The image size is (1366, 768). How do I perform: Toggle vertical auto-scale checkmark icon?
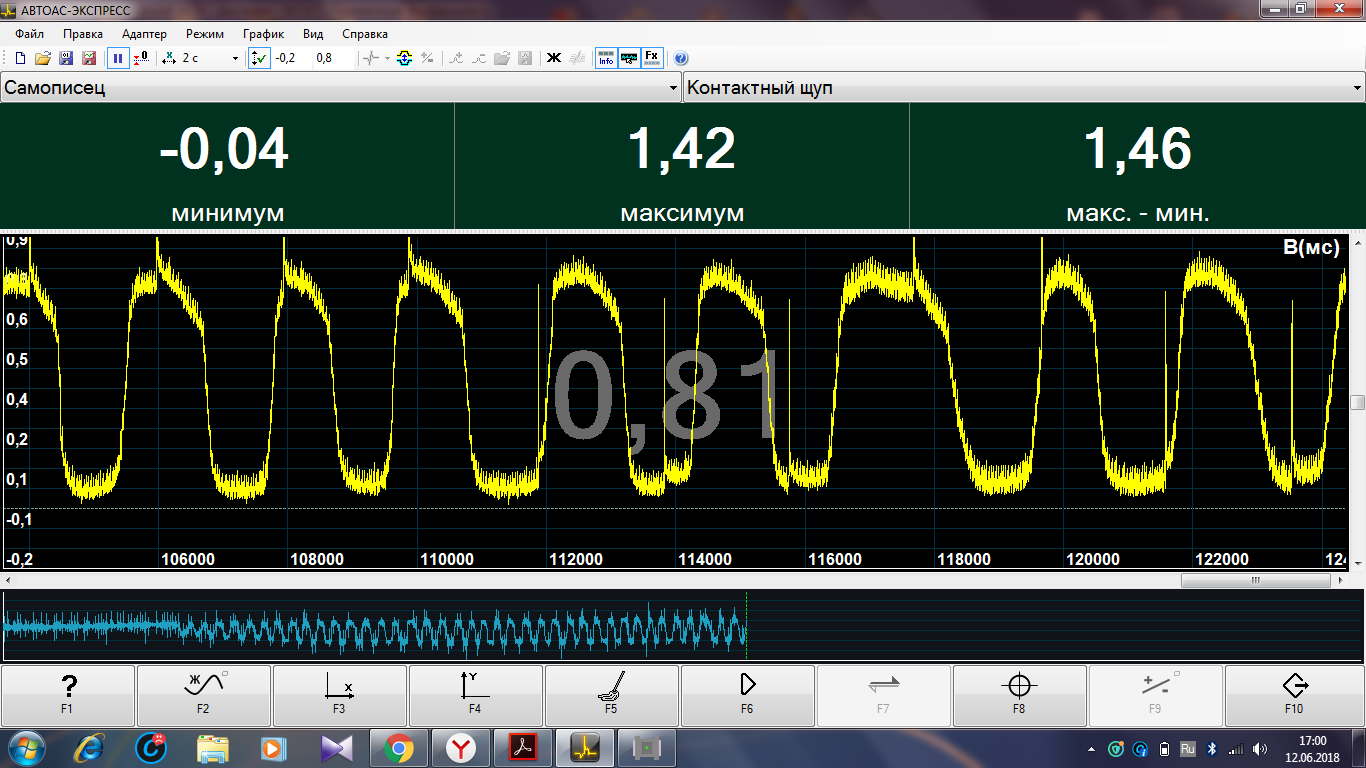click(259, 58)
